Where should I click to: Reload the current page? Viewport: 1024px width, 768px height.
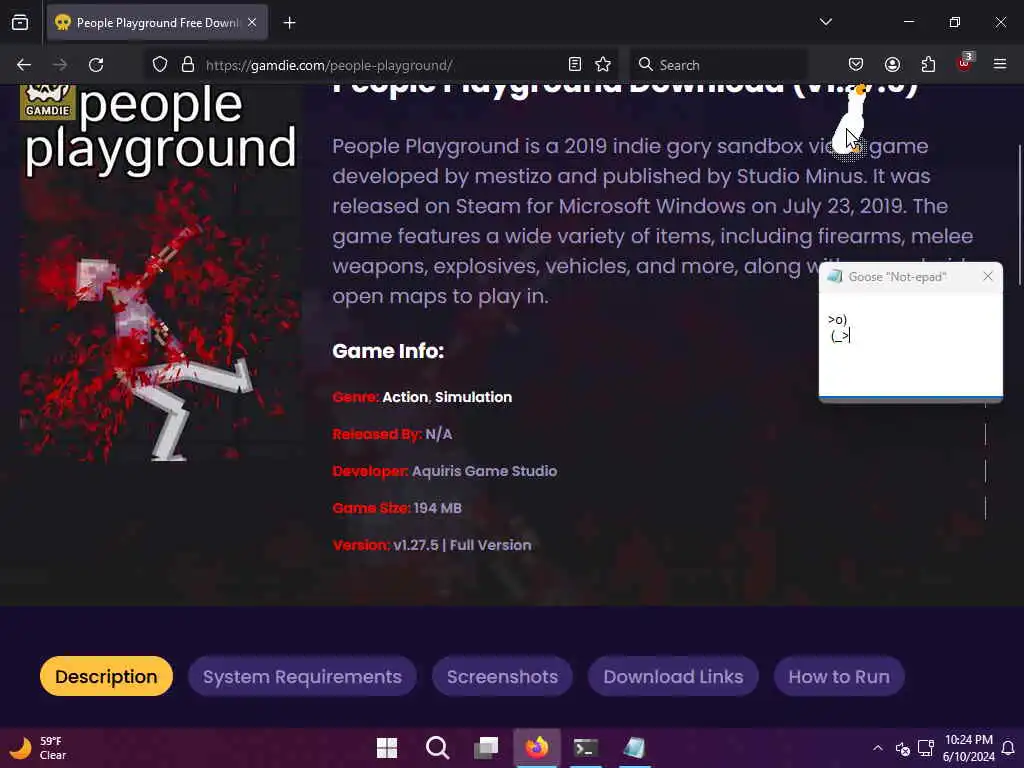tap(96, 65)
